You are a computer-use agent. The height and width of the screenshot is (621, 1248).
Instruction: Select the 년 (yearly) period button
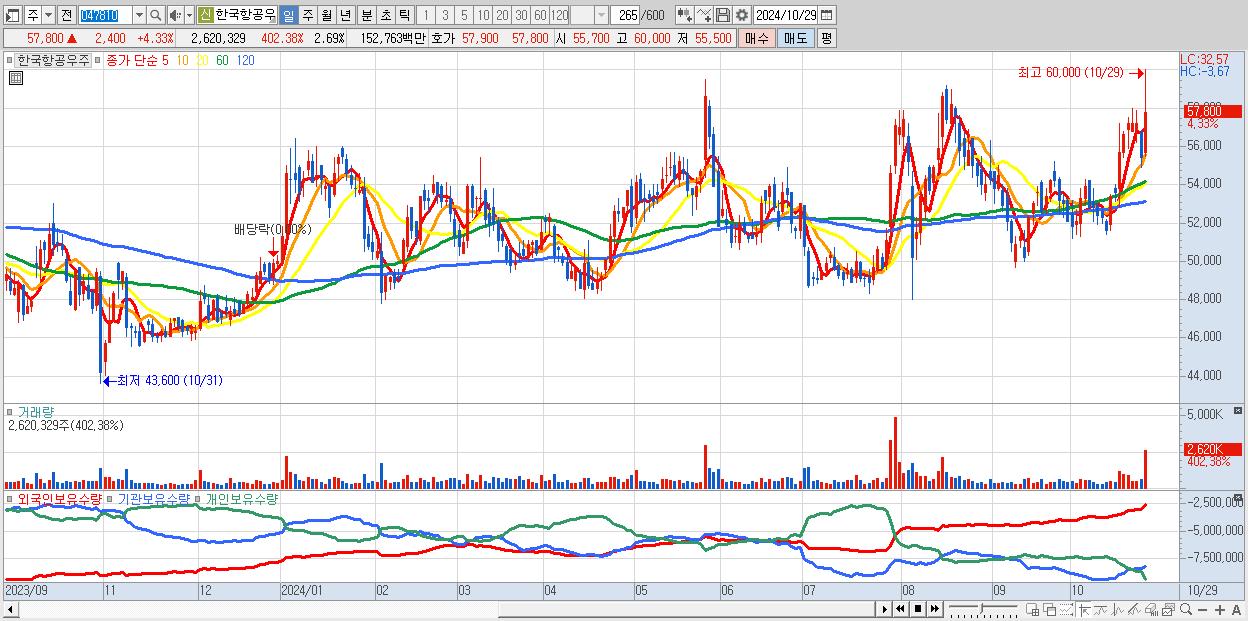346,15
